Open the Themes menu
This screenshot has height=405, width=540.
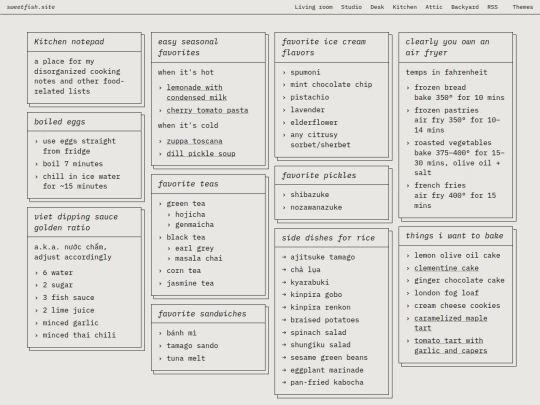(x=522, y=7)
